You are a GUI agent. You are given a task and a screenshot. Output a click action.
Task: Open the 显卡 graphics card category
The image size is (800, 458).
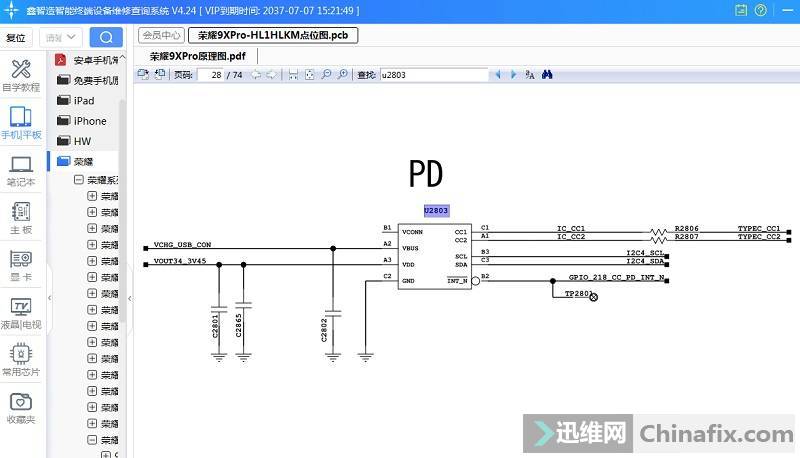coord(21,265)
